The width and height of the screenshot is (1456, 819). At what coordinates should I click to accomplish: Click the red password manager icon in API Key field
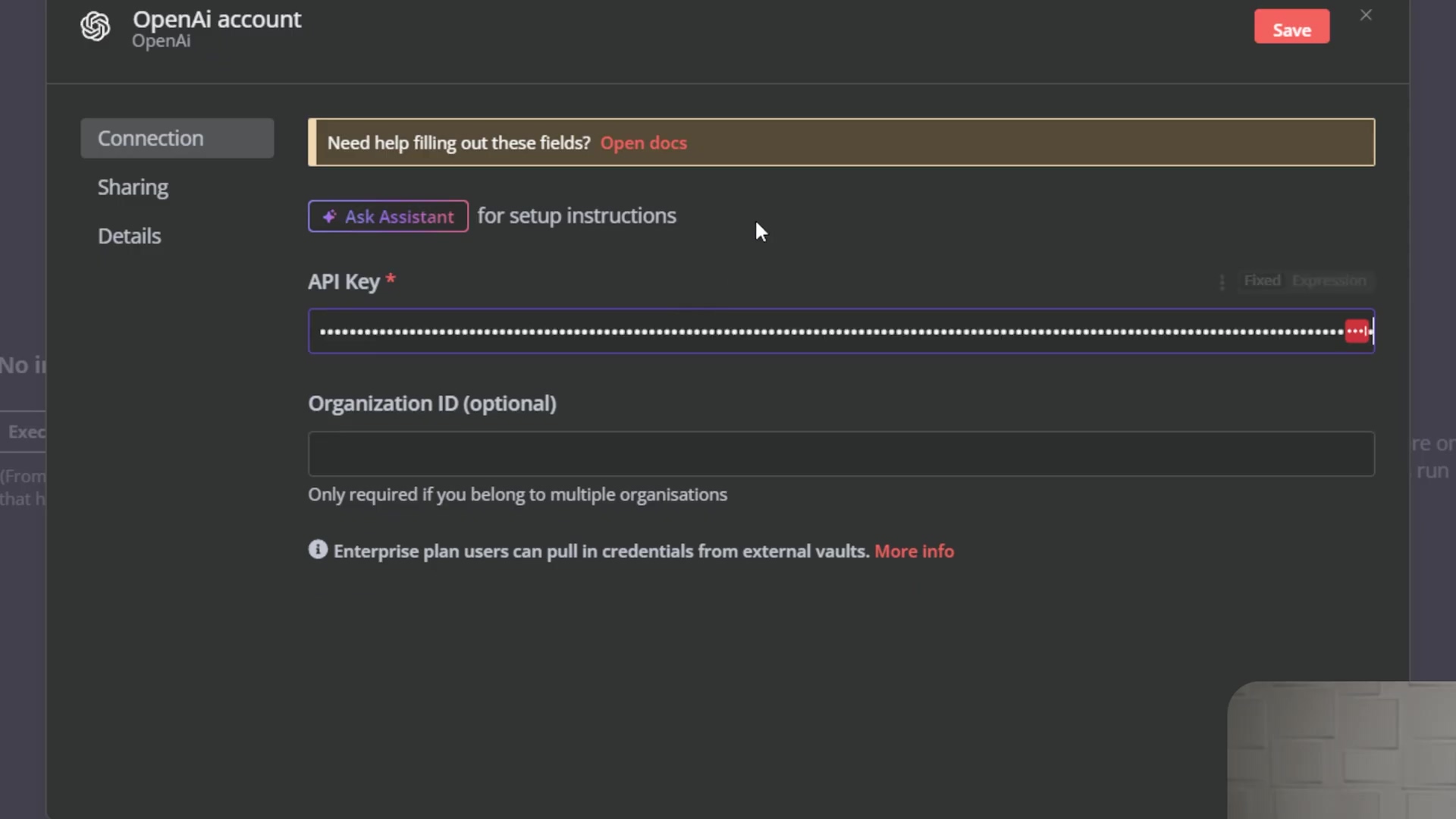click(1357, 331)
